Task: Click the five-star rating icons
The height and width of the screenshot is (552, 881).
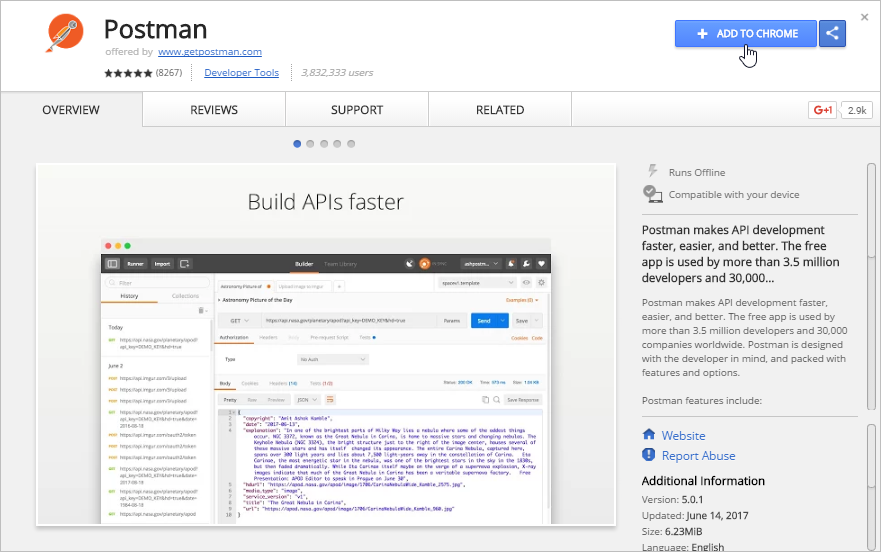Action: (x=128, y=73)
